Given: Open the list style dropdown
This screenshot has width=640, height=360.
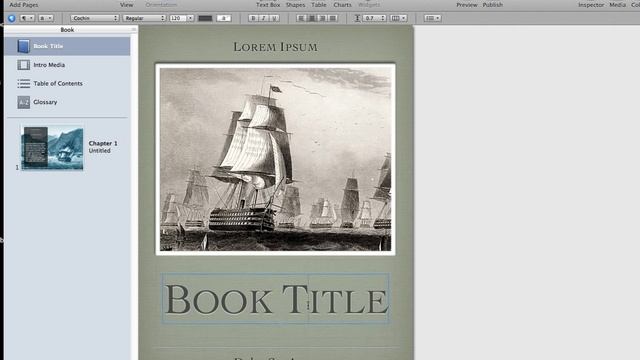Looking at the screenshot, I should 432,18.
